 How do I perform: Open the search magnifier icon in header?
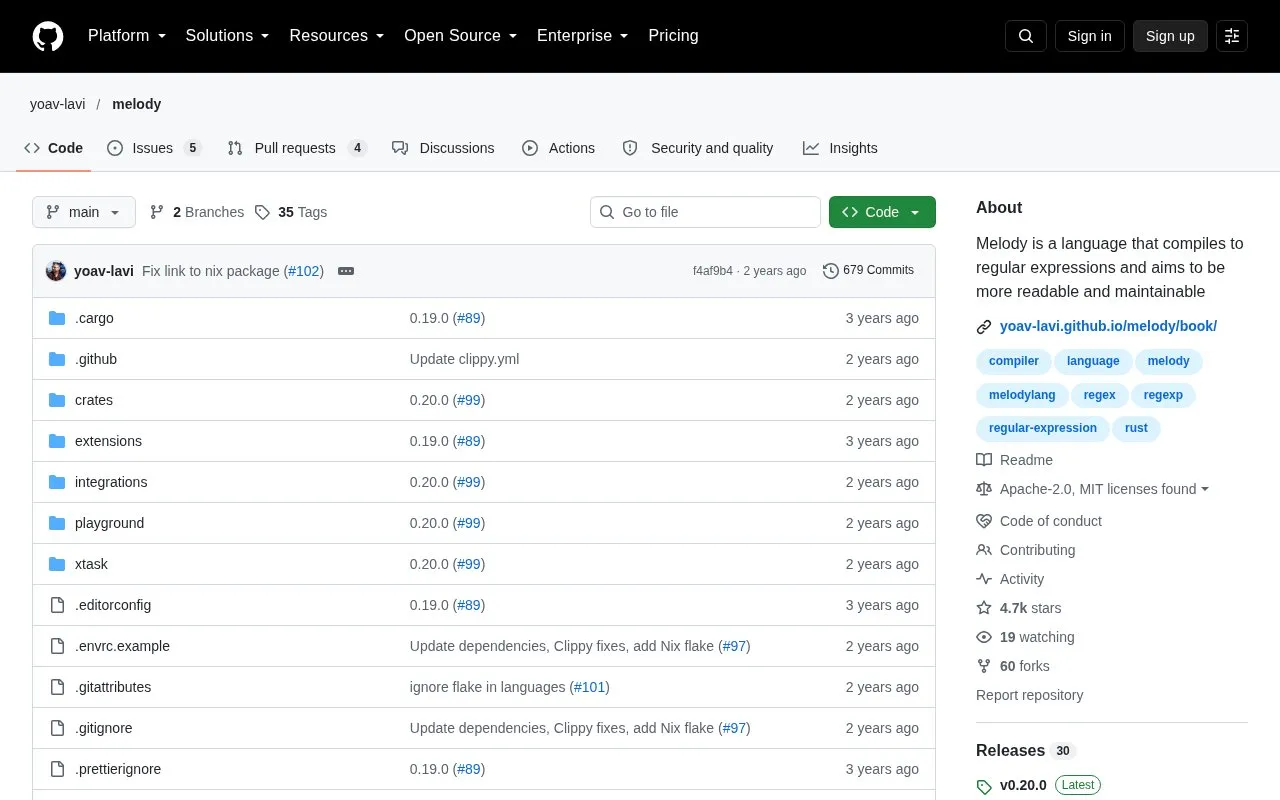pos(1026,36)
